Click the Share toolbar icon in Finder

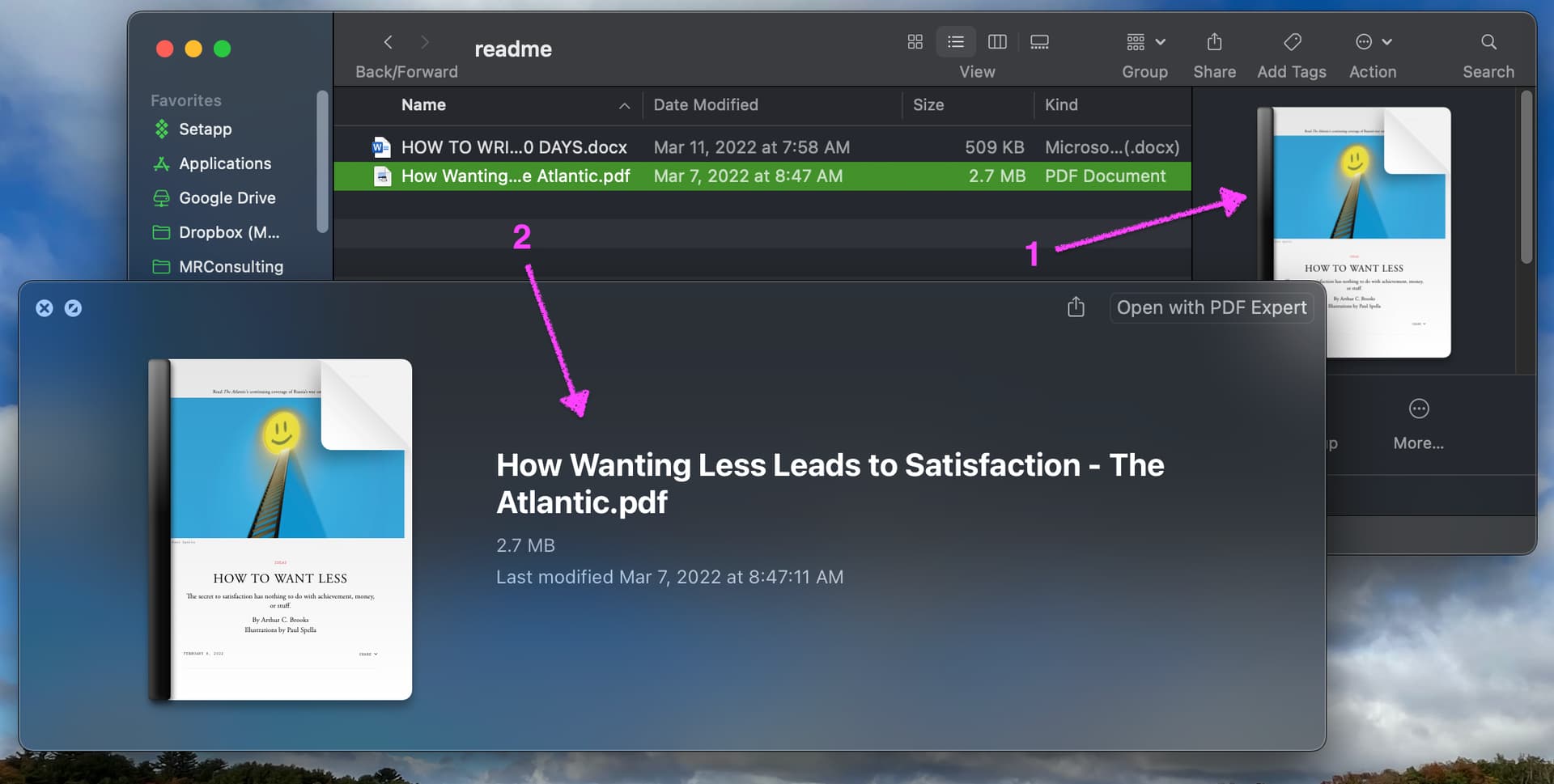pos(1214,42)
